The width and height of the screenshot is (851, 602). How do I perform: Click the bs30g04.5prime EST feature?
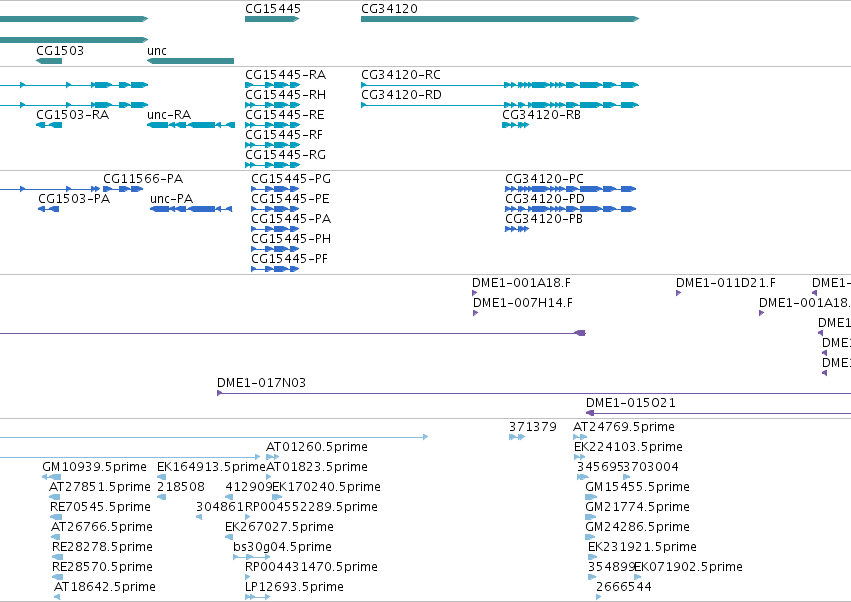point(252,557)
